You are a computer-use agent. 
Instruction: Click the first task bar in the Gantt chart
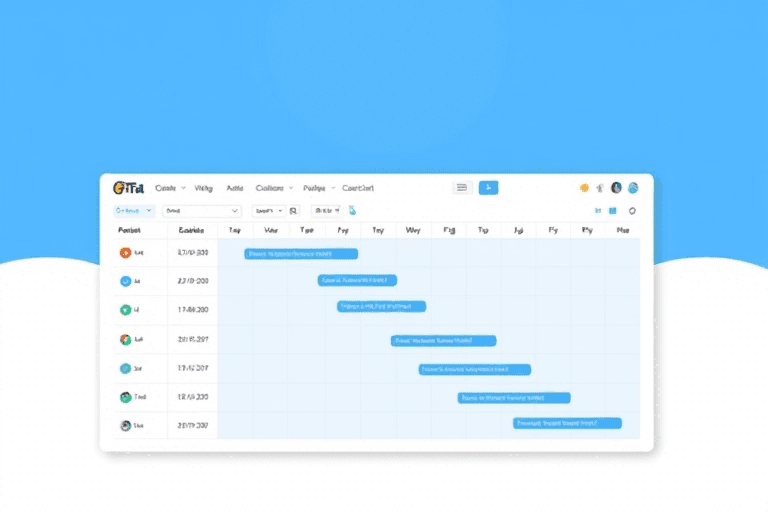[301, 254]
